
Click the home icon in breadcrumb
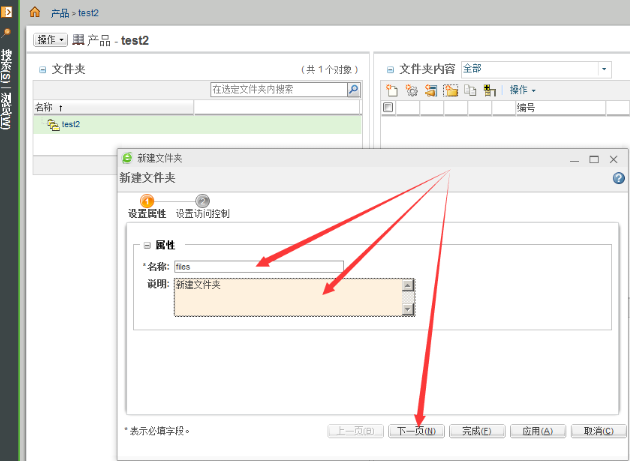click(35, 12)
